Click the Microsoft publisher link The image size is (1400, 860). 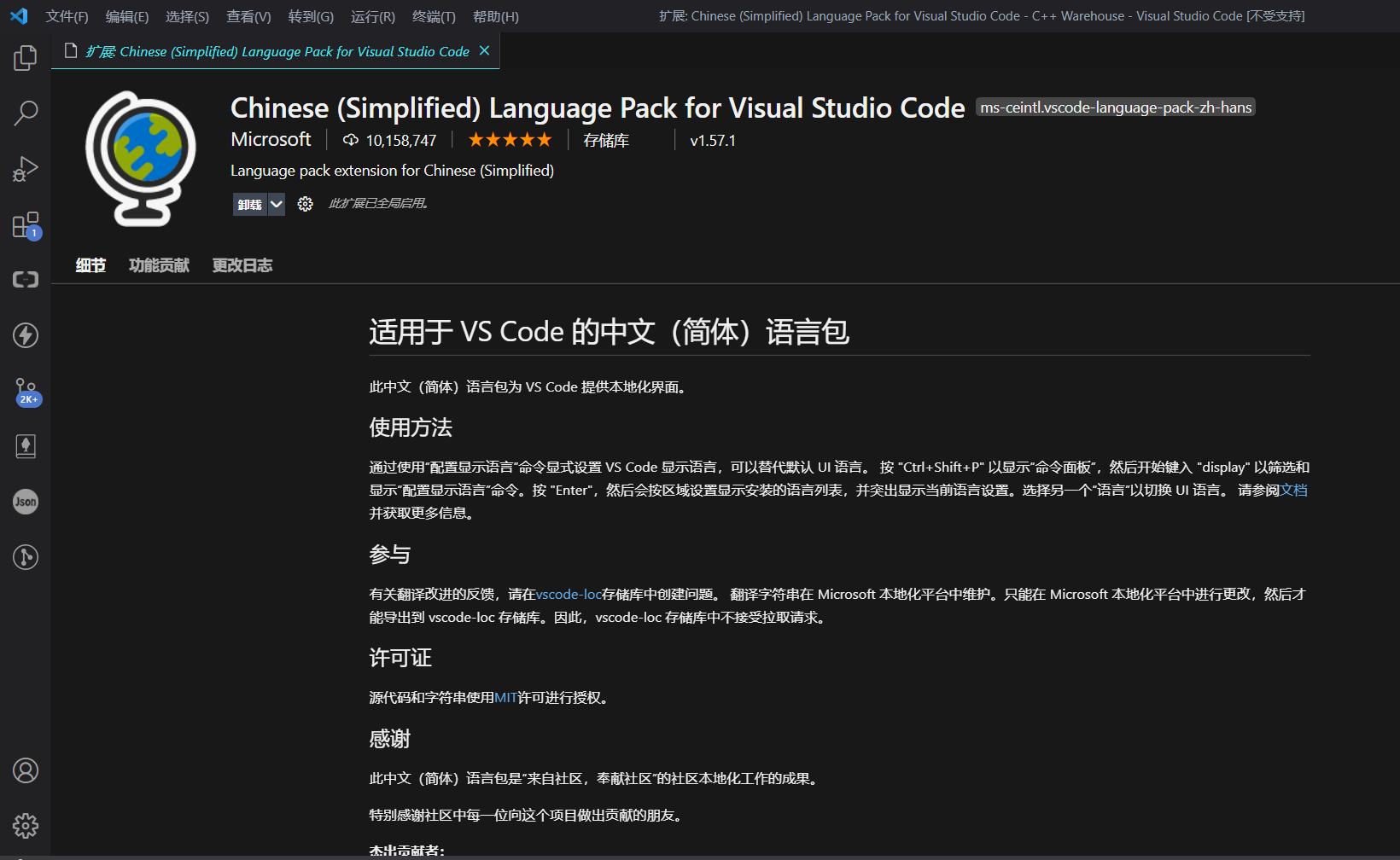[271, 139]
